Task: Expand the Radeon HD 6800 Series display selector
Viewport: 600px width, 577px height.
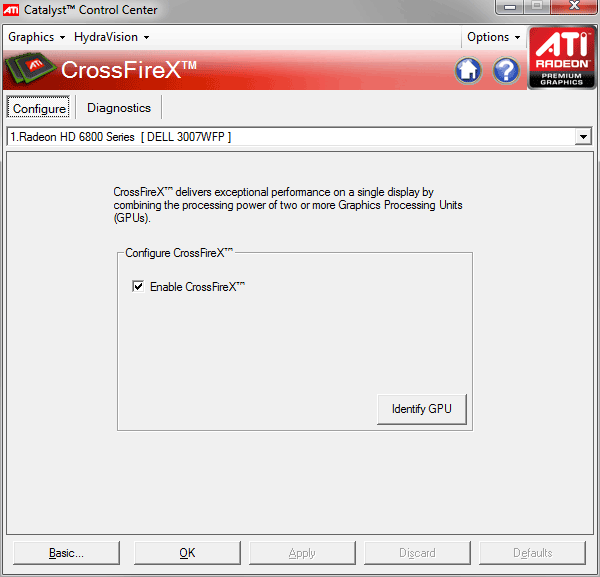Action: pyautogui.click(x=583, y=137)
